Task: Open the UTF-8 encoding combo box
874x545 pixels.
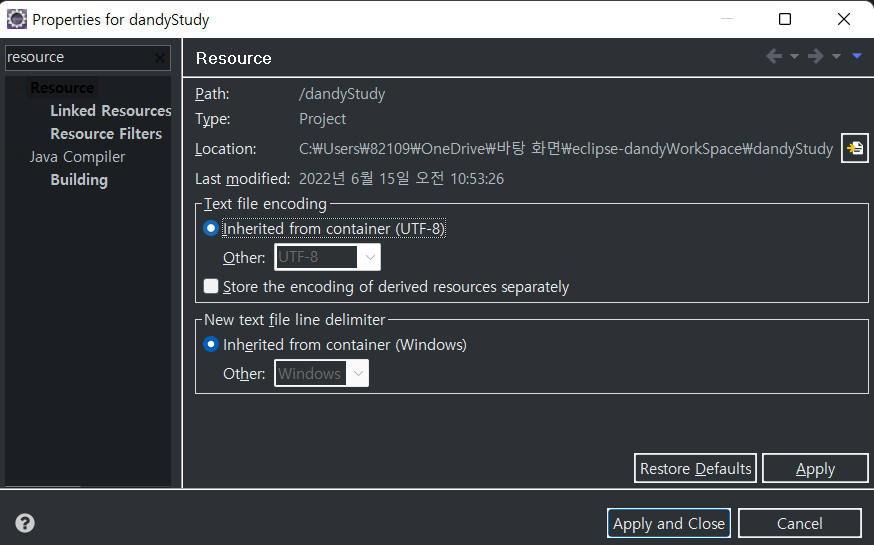Action: click(328, 257)
